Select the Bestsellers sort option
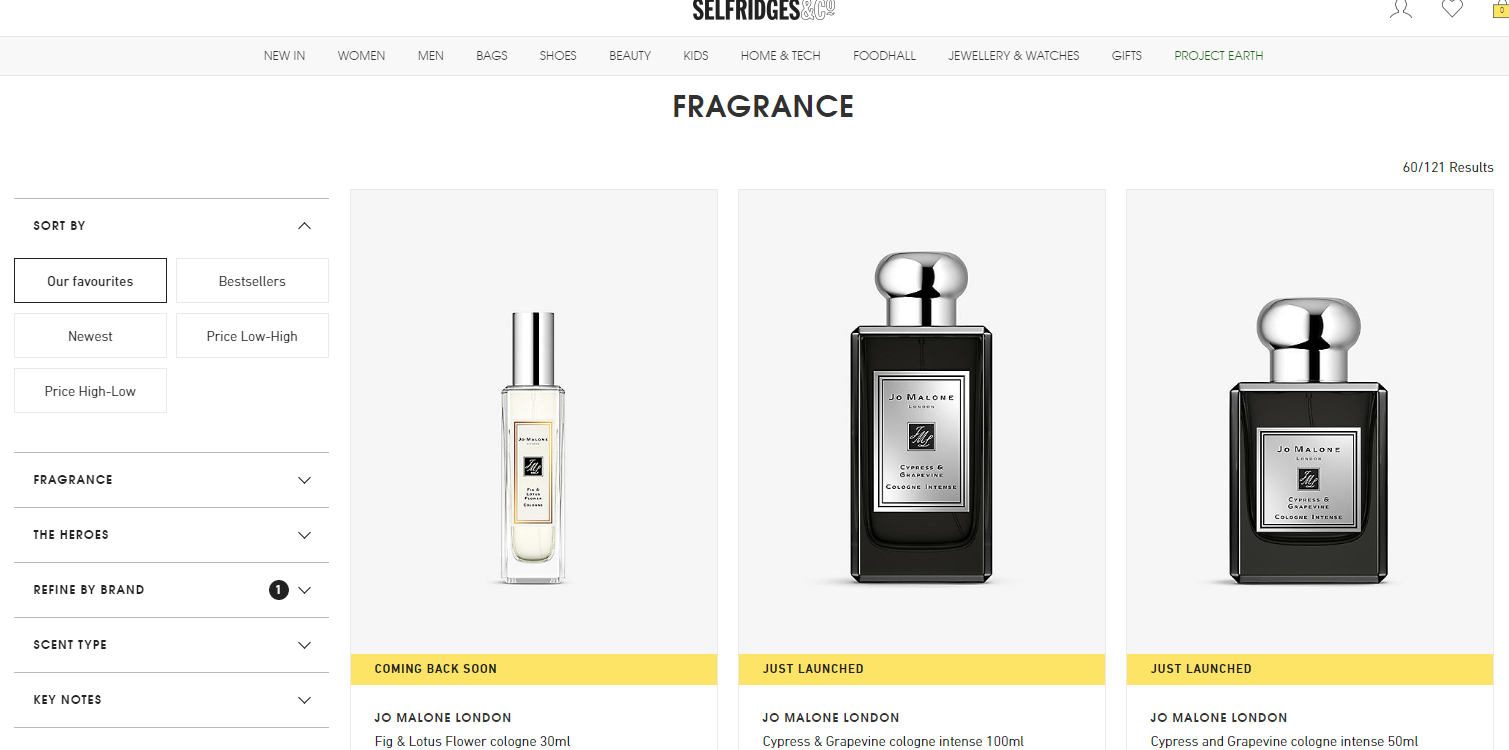The image size is (1509, 750). [252, 281]
